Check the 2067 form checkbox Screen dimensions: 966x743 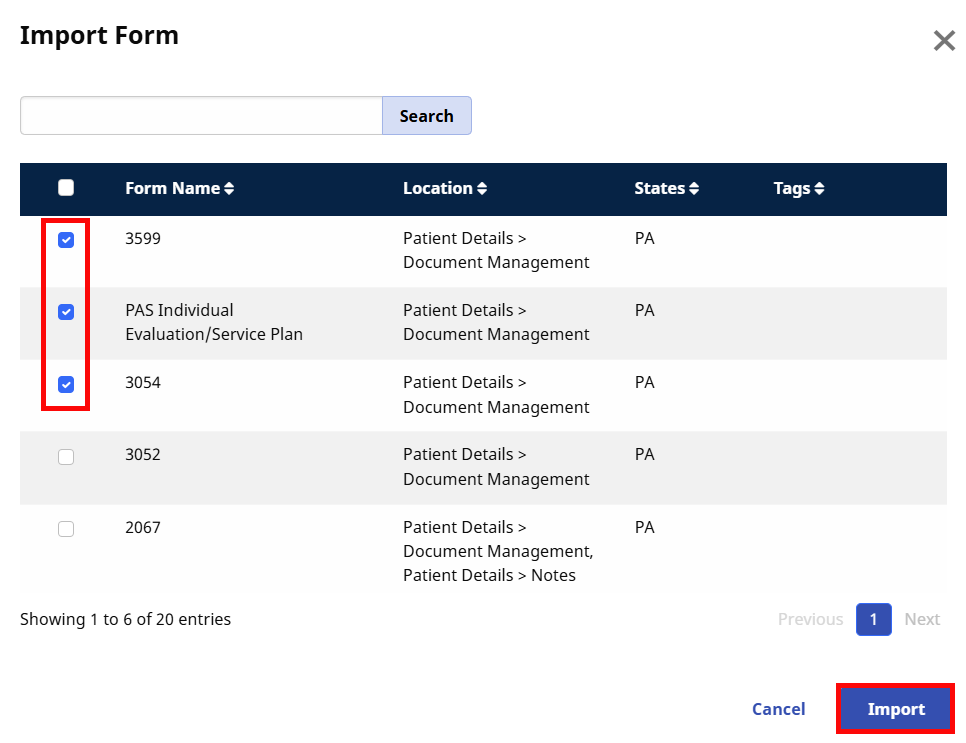pos(66,528)
